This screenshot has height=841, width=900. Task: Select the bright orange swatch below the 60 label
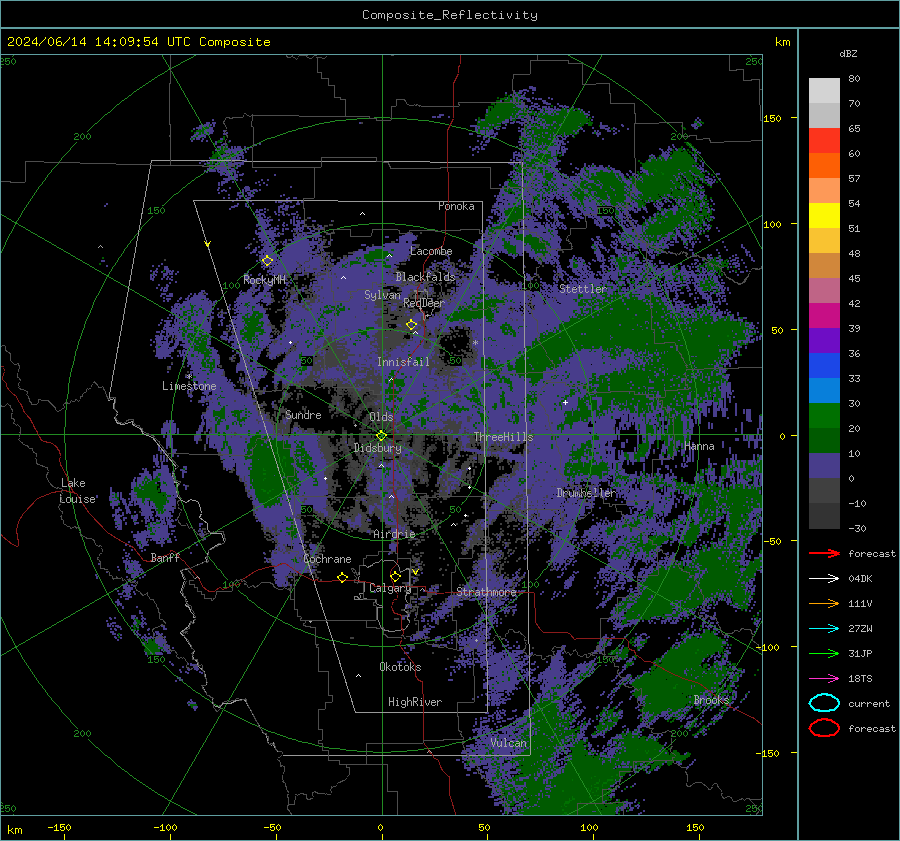[824, 166]
